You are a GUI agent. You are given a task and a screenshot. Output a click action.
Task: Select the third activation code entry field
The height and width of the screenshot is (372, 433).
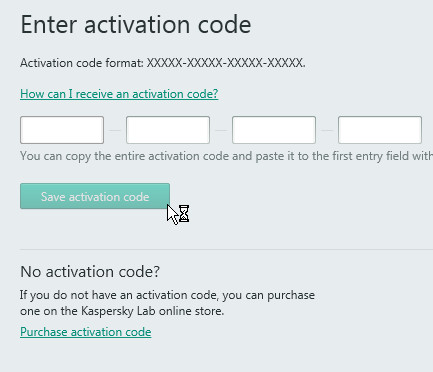coord(274,130)
